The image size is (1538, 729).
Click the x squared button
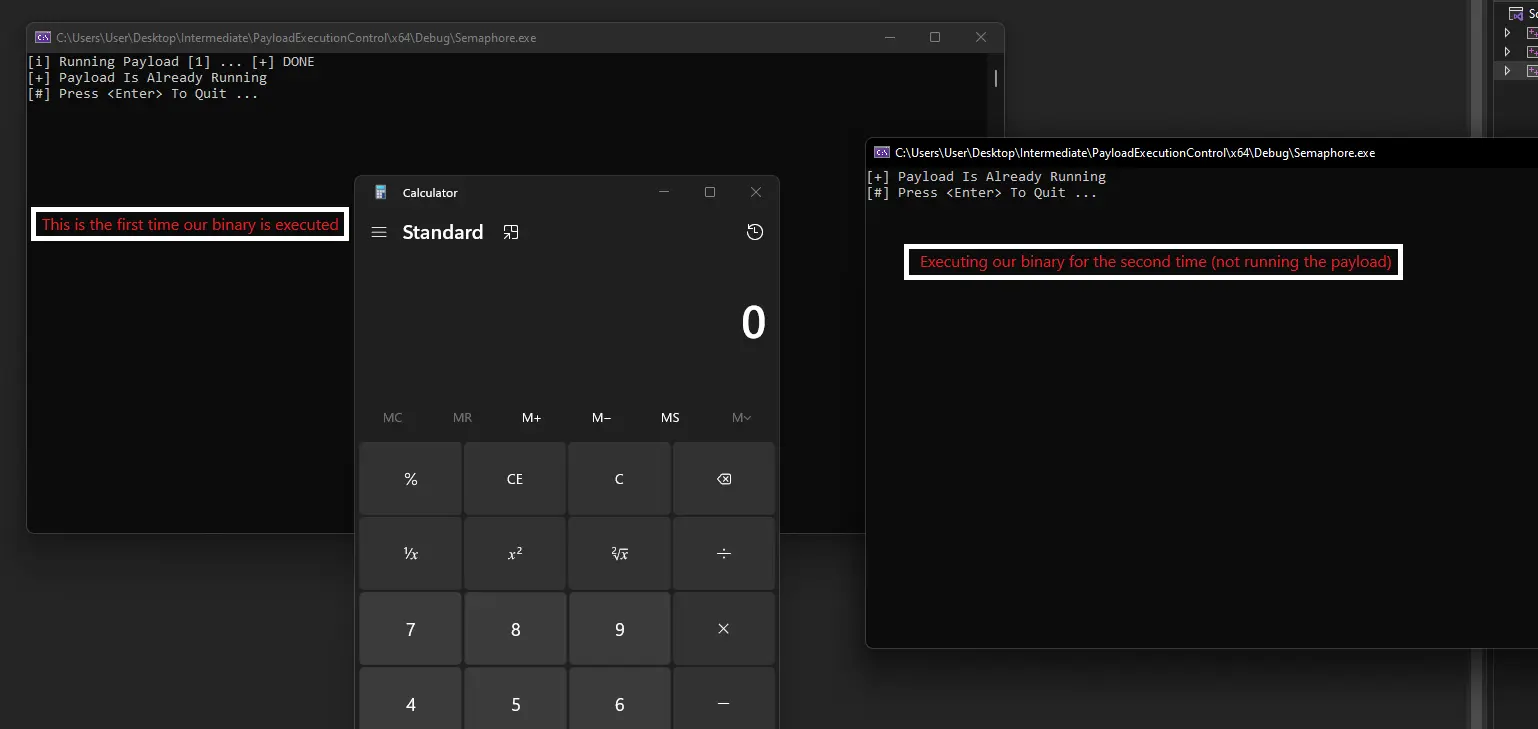click(515, 553)
